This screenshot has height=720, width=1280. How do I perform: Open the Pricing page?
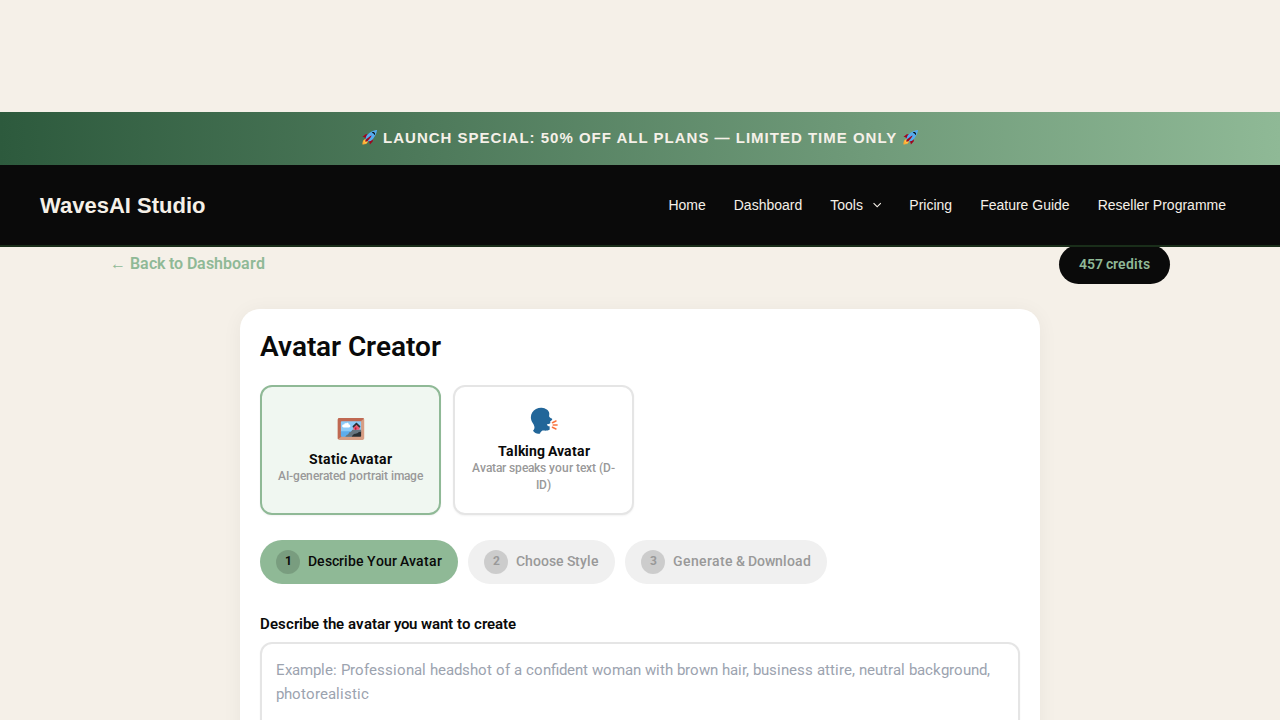pos(930,205)
